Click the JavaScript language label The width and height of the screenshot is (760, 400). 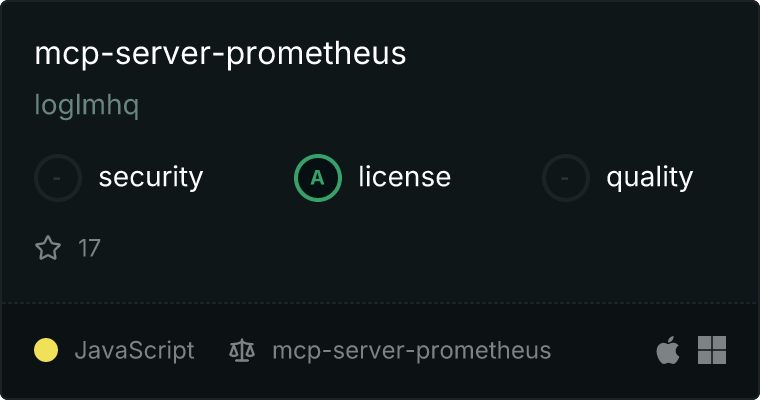tap(134, 351)
